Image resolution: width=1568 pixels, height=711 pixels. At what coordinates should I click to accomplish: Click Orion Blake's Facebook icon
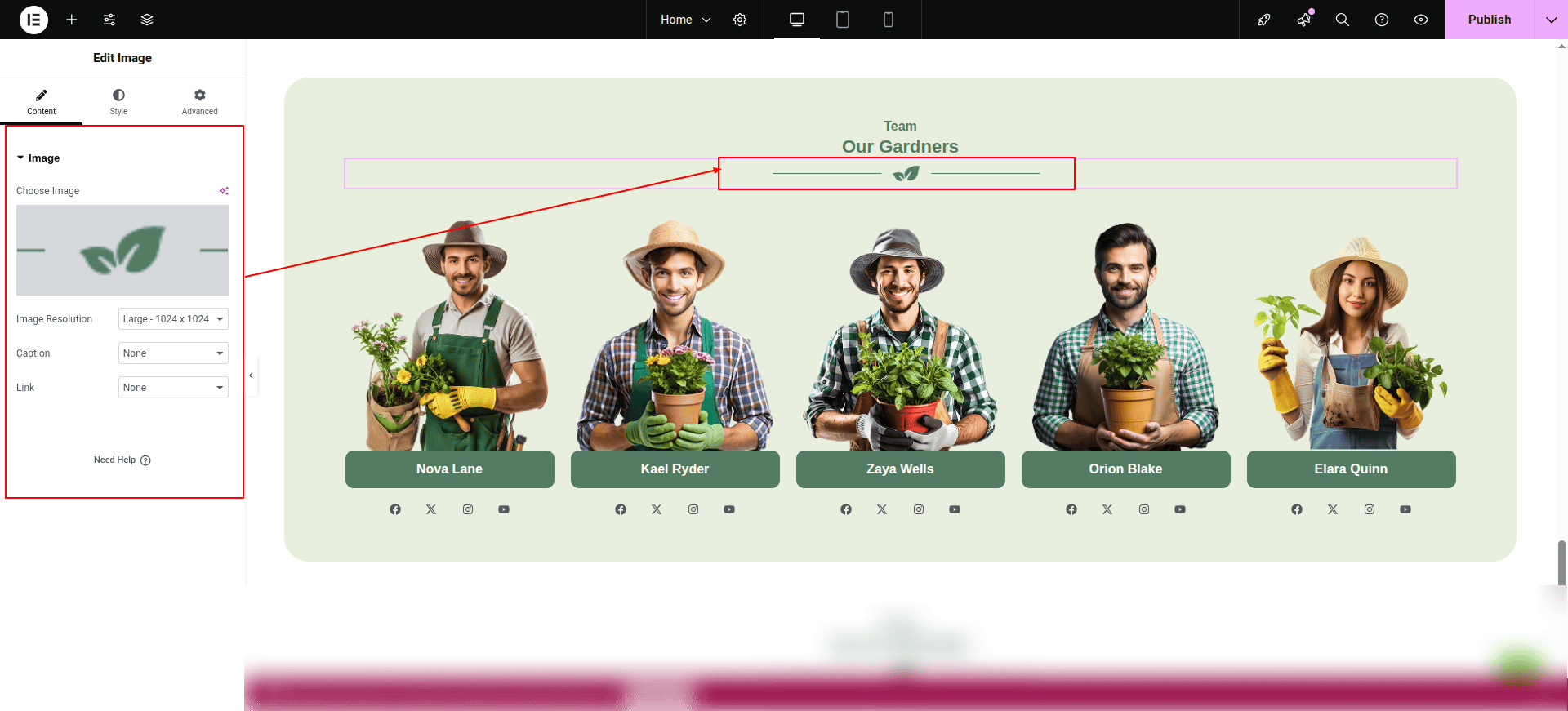[x=1071, y=509]
